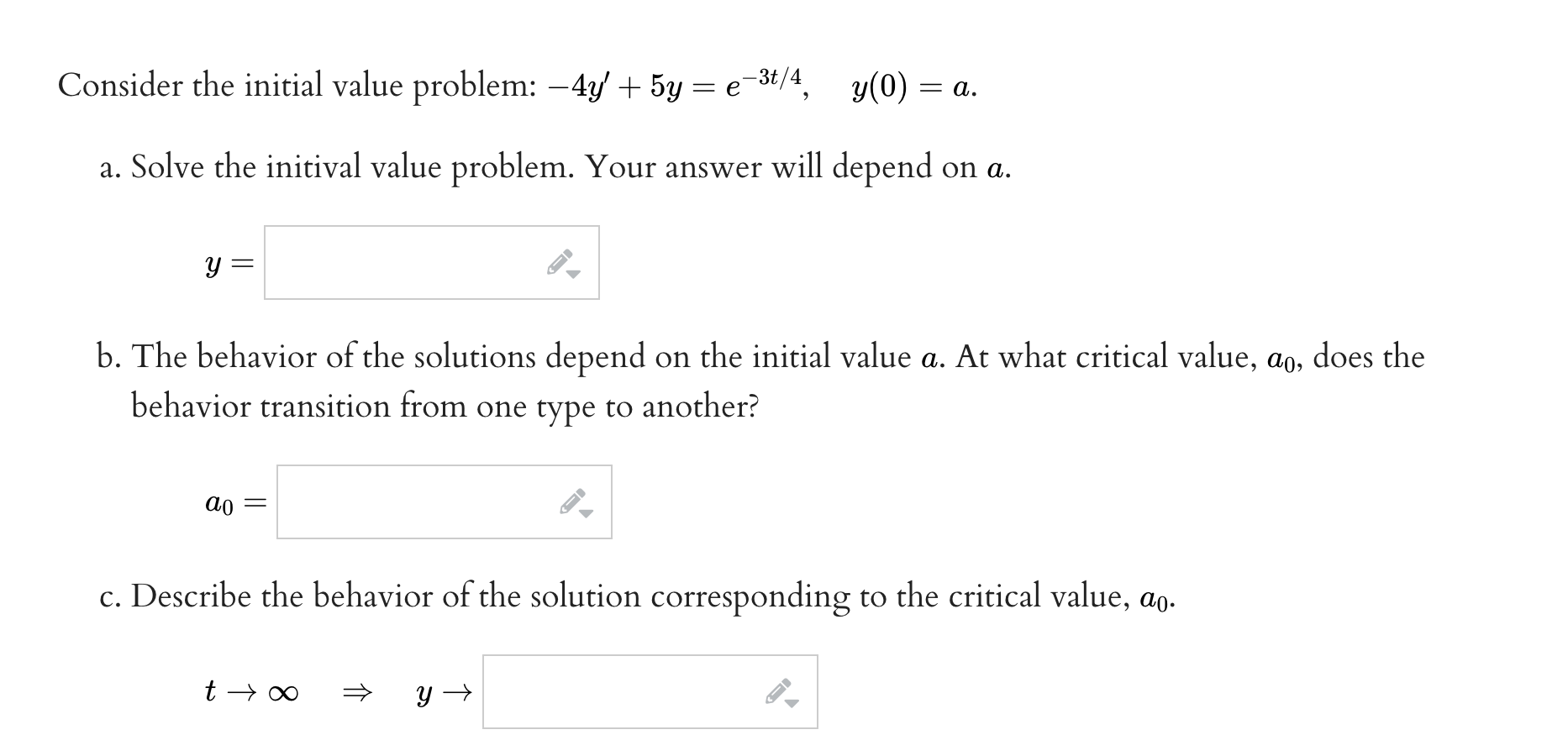Expand the editor dropdown arrow in the y = field
The image size is (1568, 756).
click(575, 275)
